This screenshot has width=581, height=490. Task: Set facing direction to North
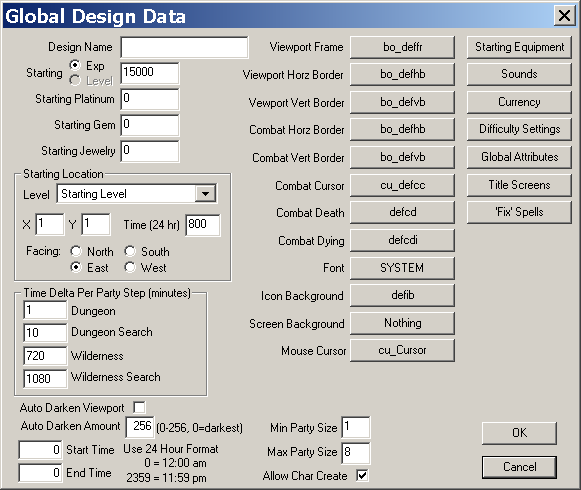coord(76,251)
